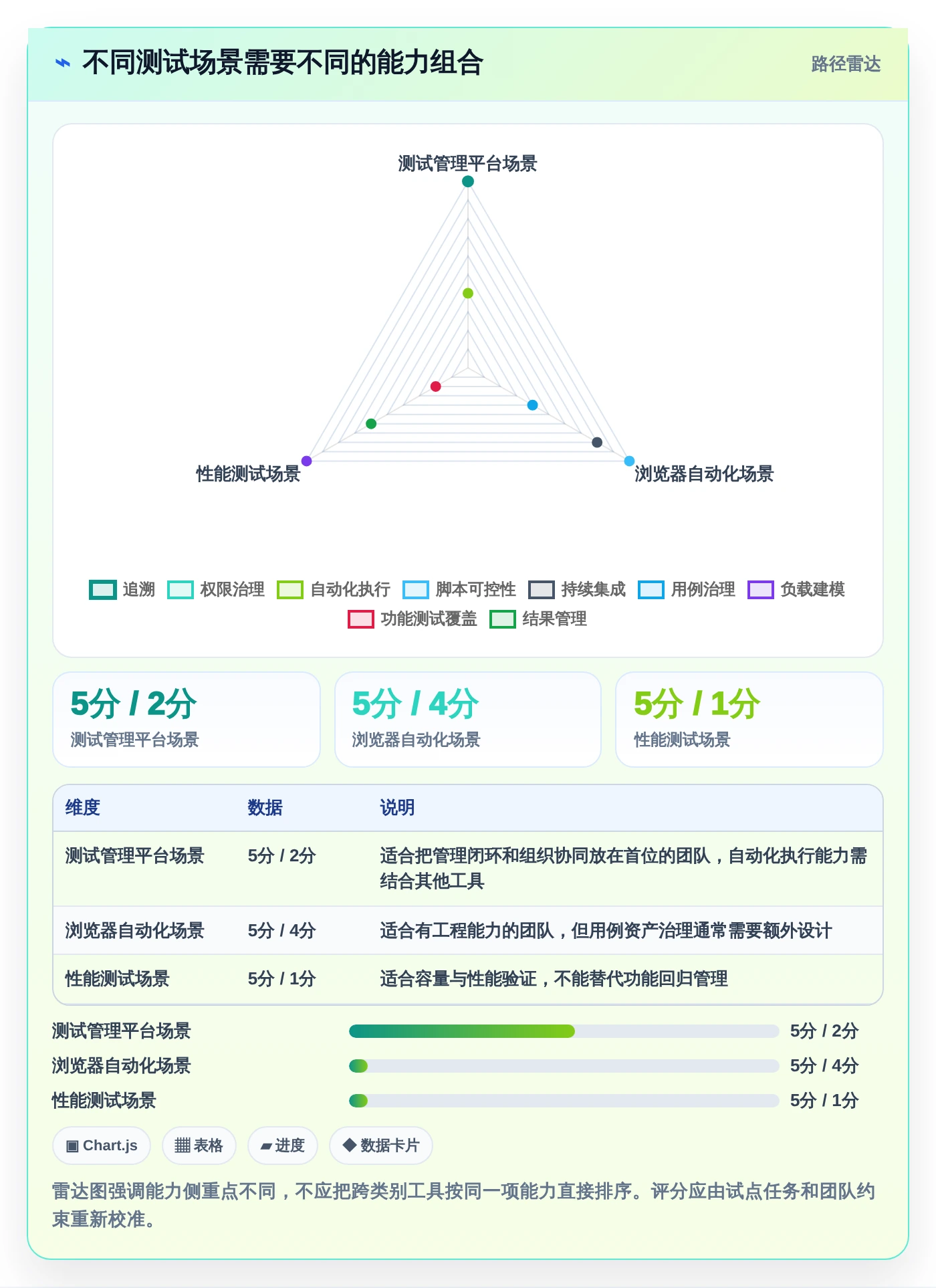936x1288 pixels.
Task: Click the page title 不同测试场景需要不同的能力组合
Action: pyautogui.click(x=283, y=63)
